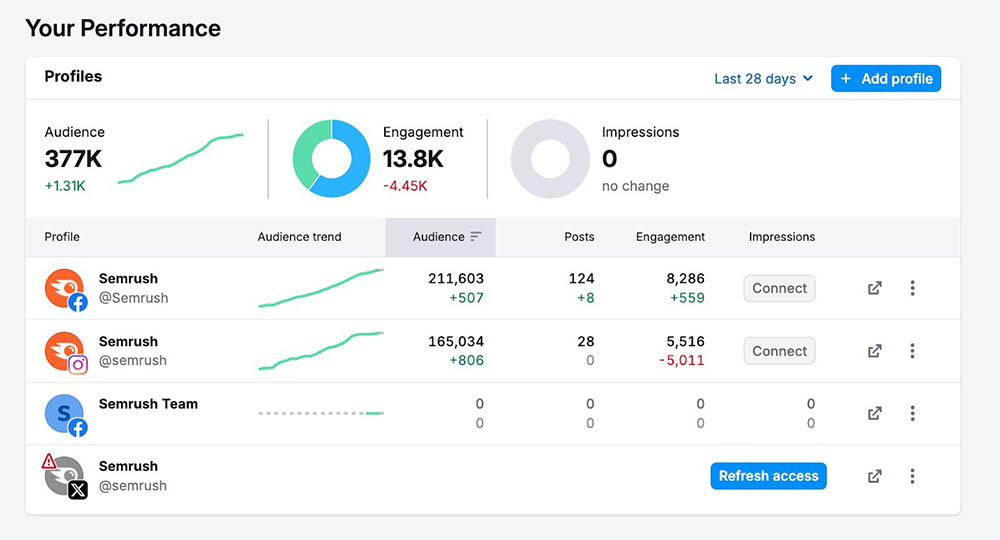Open three-dot menu for Semrush Team row
This screenshot has width=1000, height=540.
coord(912,413)
